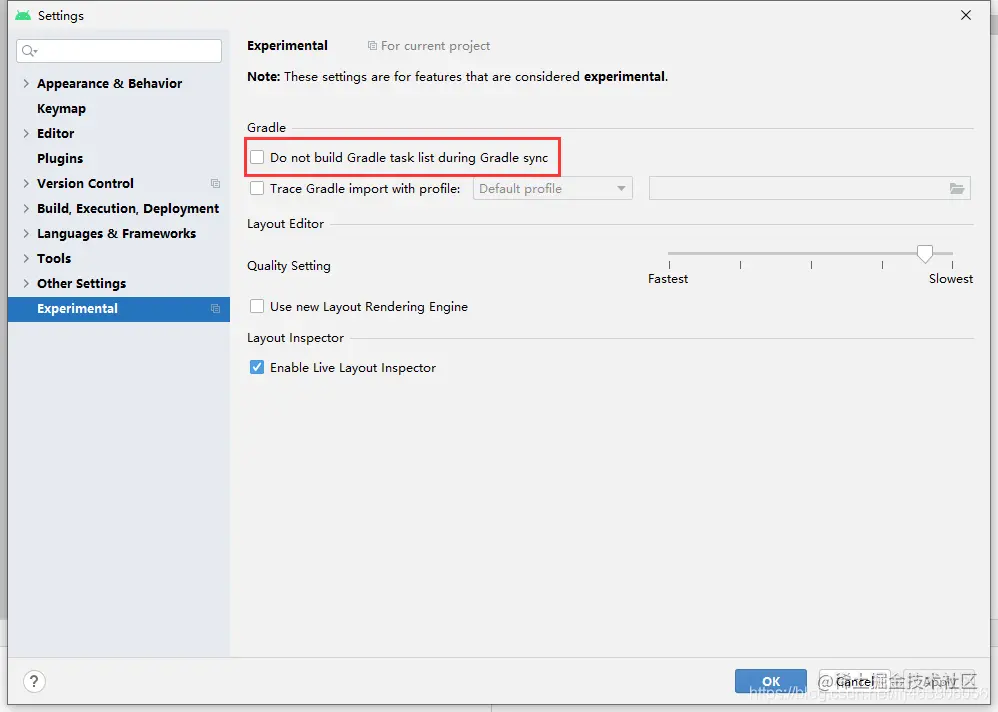Open the Default profile dropdown

[552, 188]
